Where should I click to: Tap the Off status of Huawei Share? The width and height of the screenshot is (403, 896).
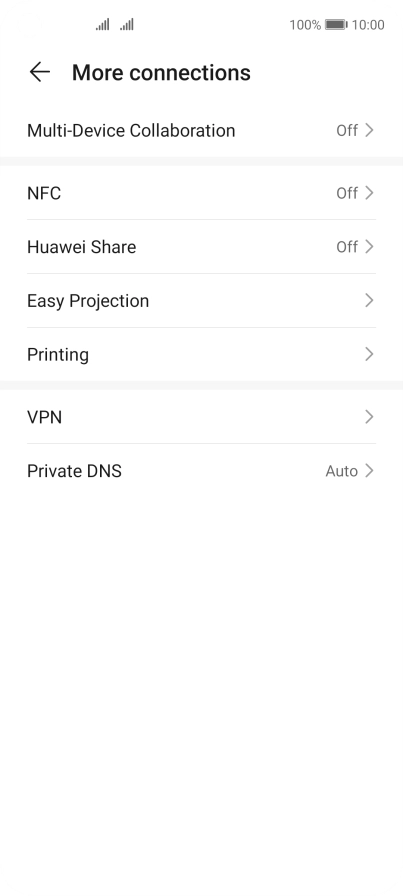pos(347,247)
